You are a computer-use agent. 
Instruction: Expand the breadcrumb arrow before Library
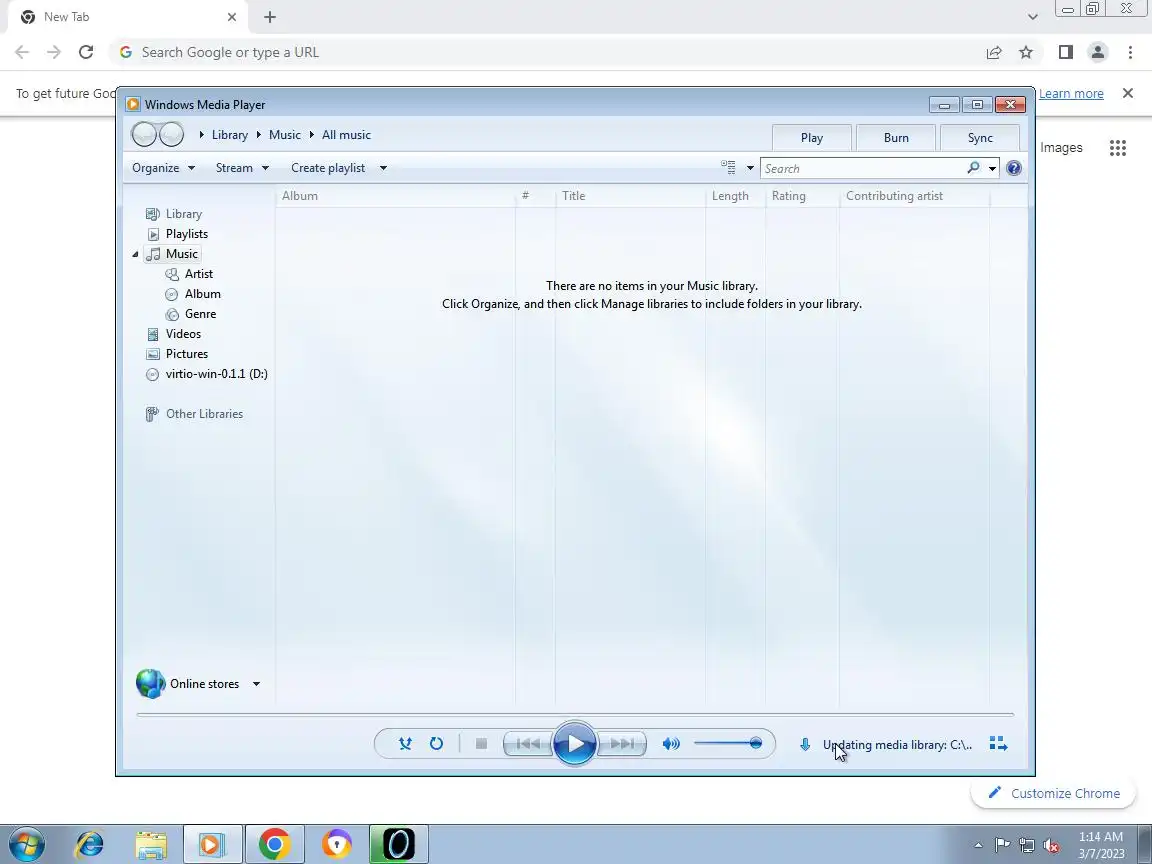click(201, 134)
